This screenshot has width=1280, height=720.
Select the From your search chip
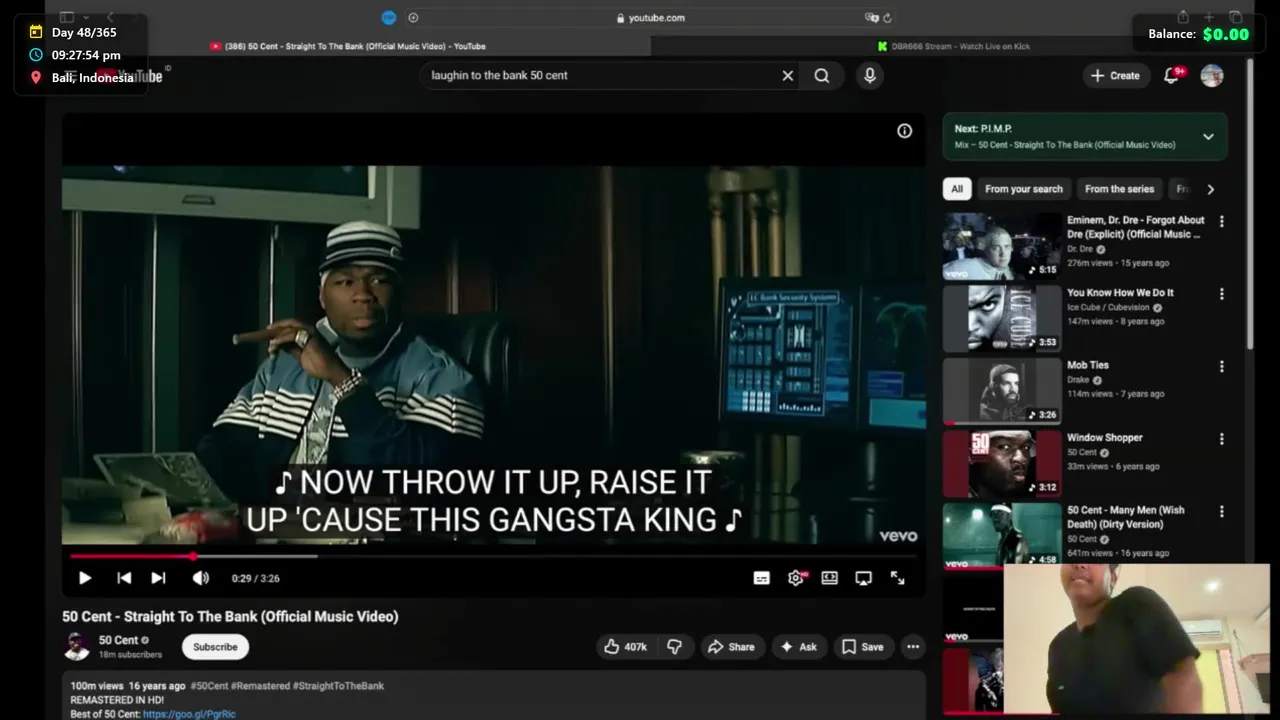(x=1023, y=189)
